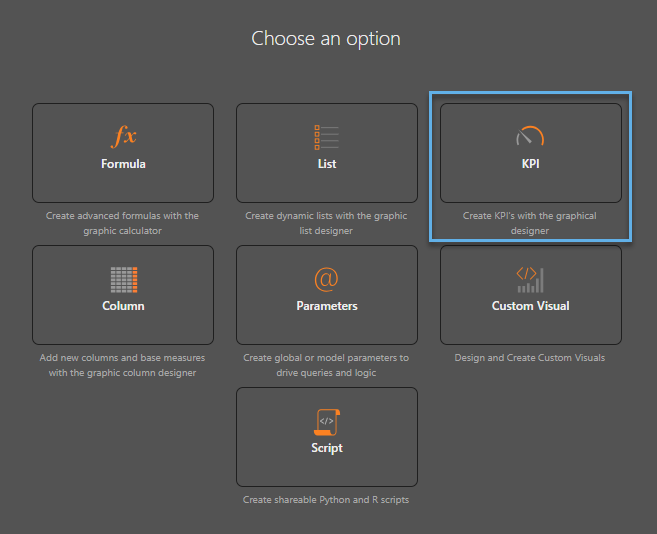Click 'Add new columns and base measures' text

[122, 365]
